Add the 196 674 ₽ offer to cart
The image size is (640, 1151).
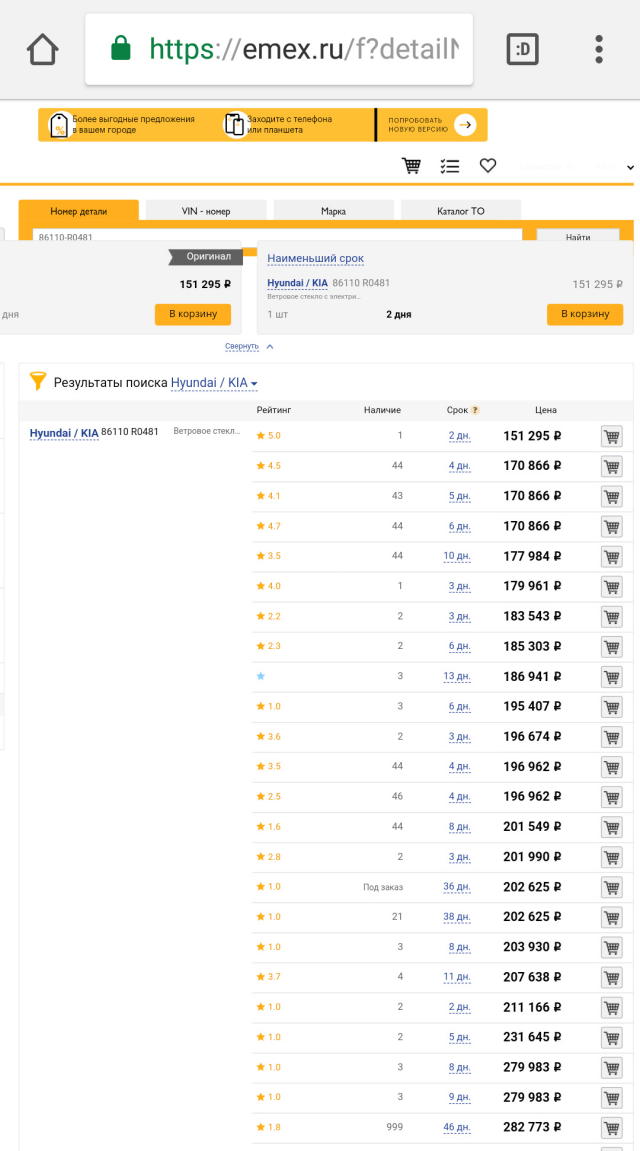click(611, 738)
